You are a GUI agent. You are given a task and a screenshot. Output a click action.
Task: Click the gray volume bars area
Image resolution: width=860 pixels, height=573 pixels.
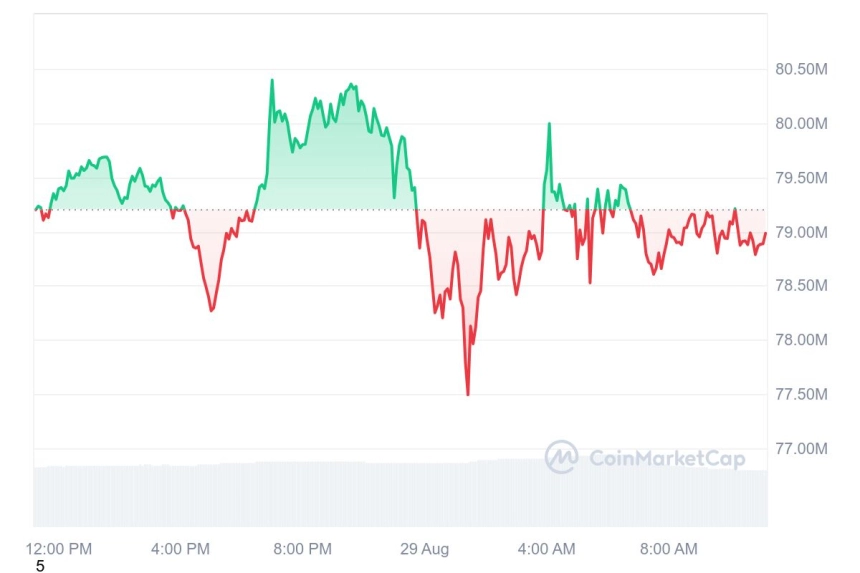tap(400, 493)
